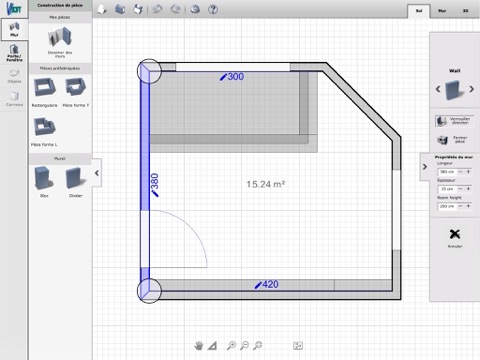Viewport: 480px width, 360px height.
Task: Edit the 420 wall dimension label
Action: click(266, 284)
